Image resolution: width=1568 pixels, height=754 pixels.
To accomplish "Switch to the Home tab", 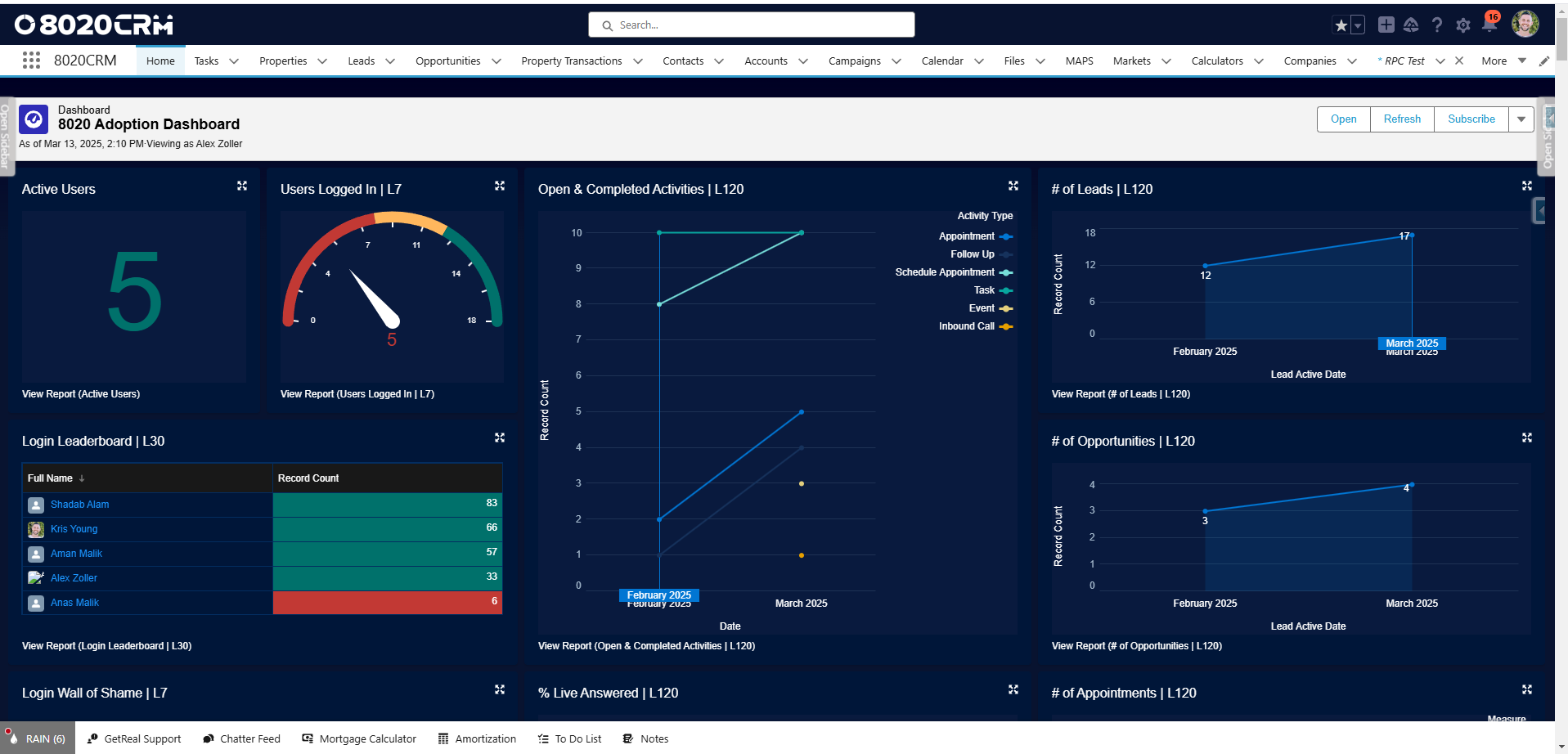I will click(159, 60).
